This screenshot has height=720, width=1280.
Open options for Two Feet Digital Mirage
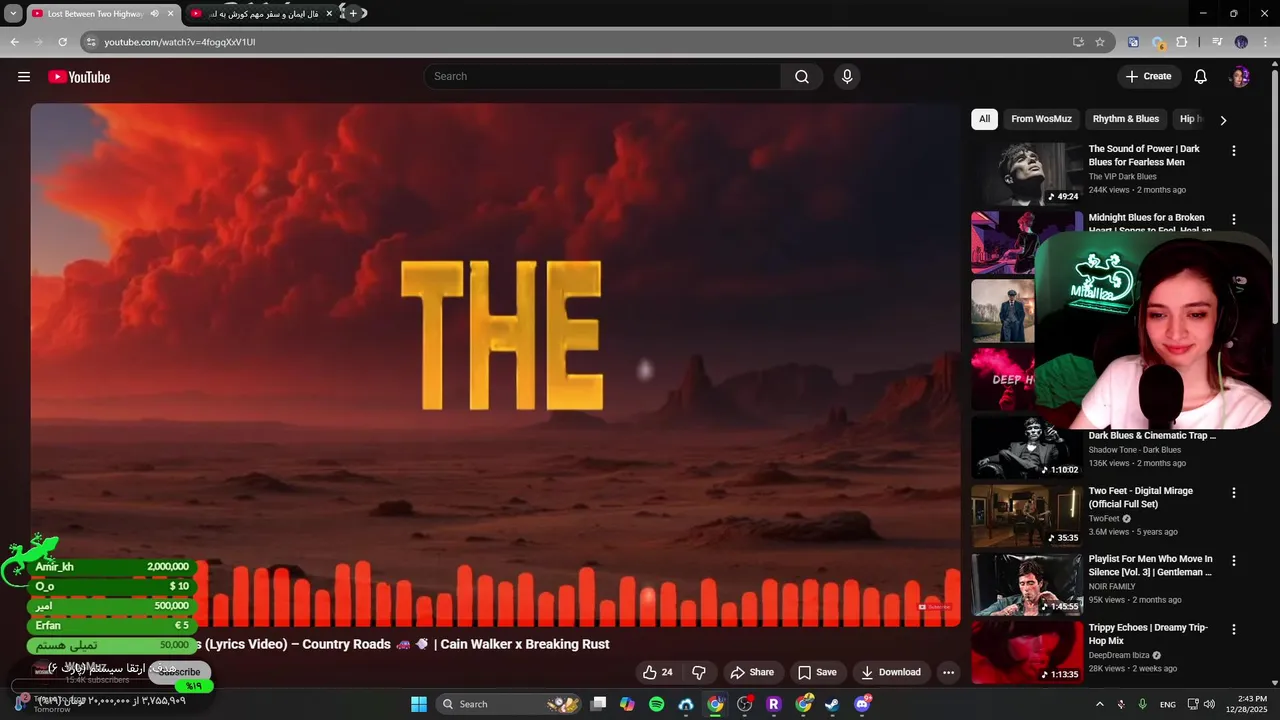[1233, 493]
